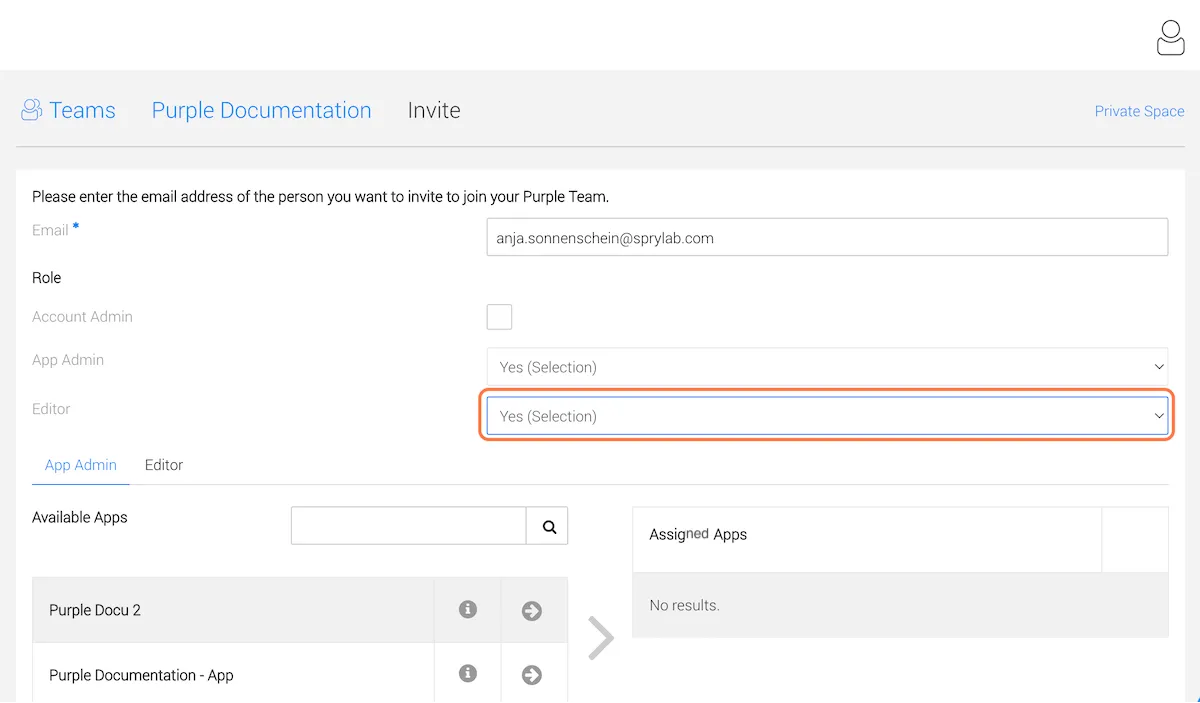This screenshot has width=1200, height=703.
Task: Focus the Email input field
Action: coord(827,238)
